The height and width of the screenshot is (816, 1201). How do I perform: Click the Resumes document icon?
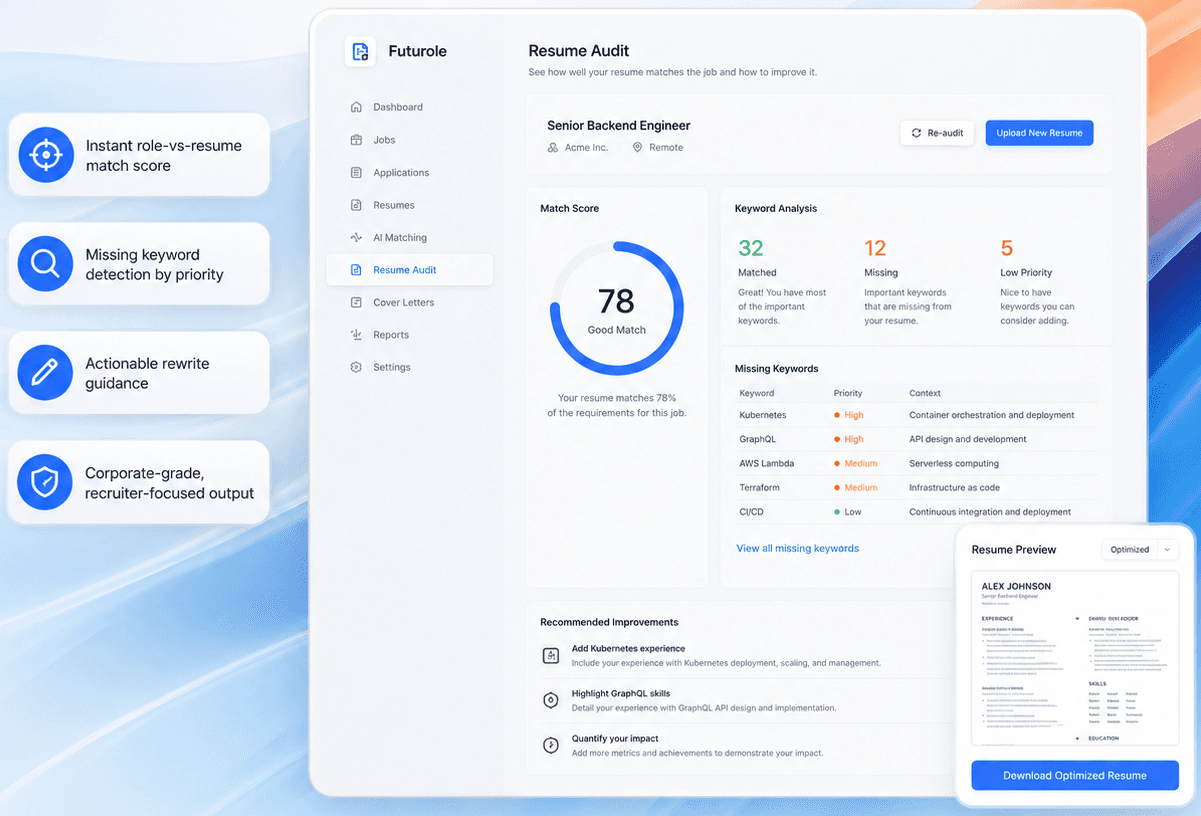click(x=356, y=205)
